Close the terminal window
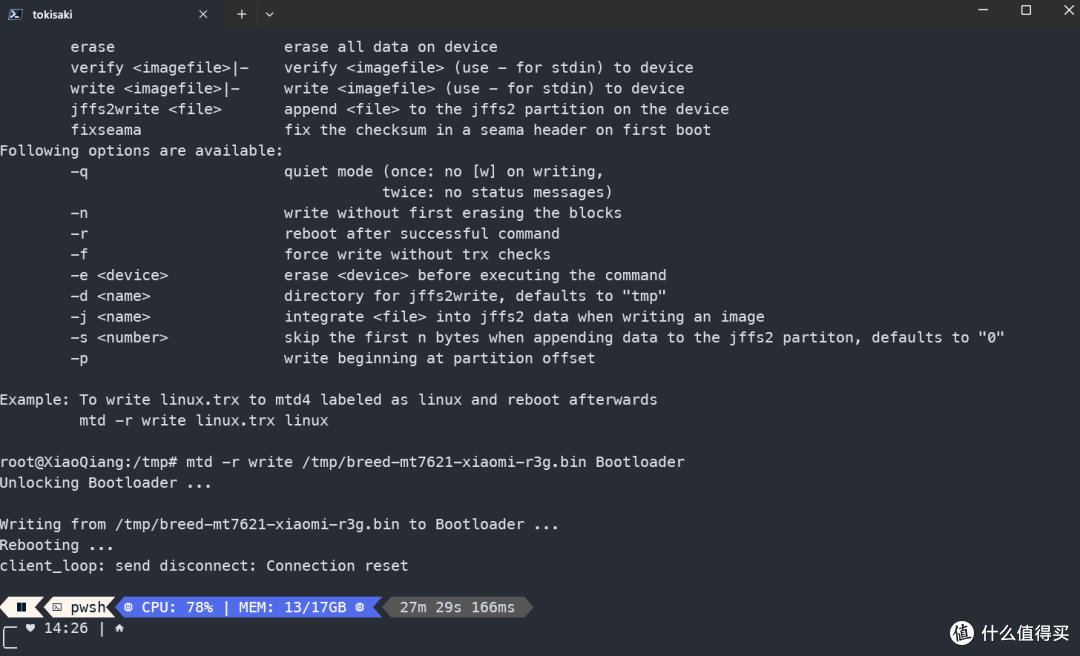 point(1069,10)
